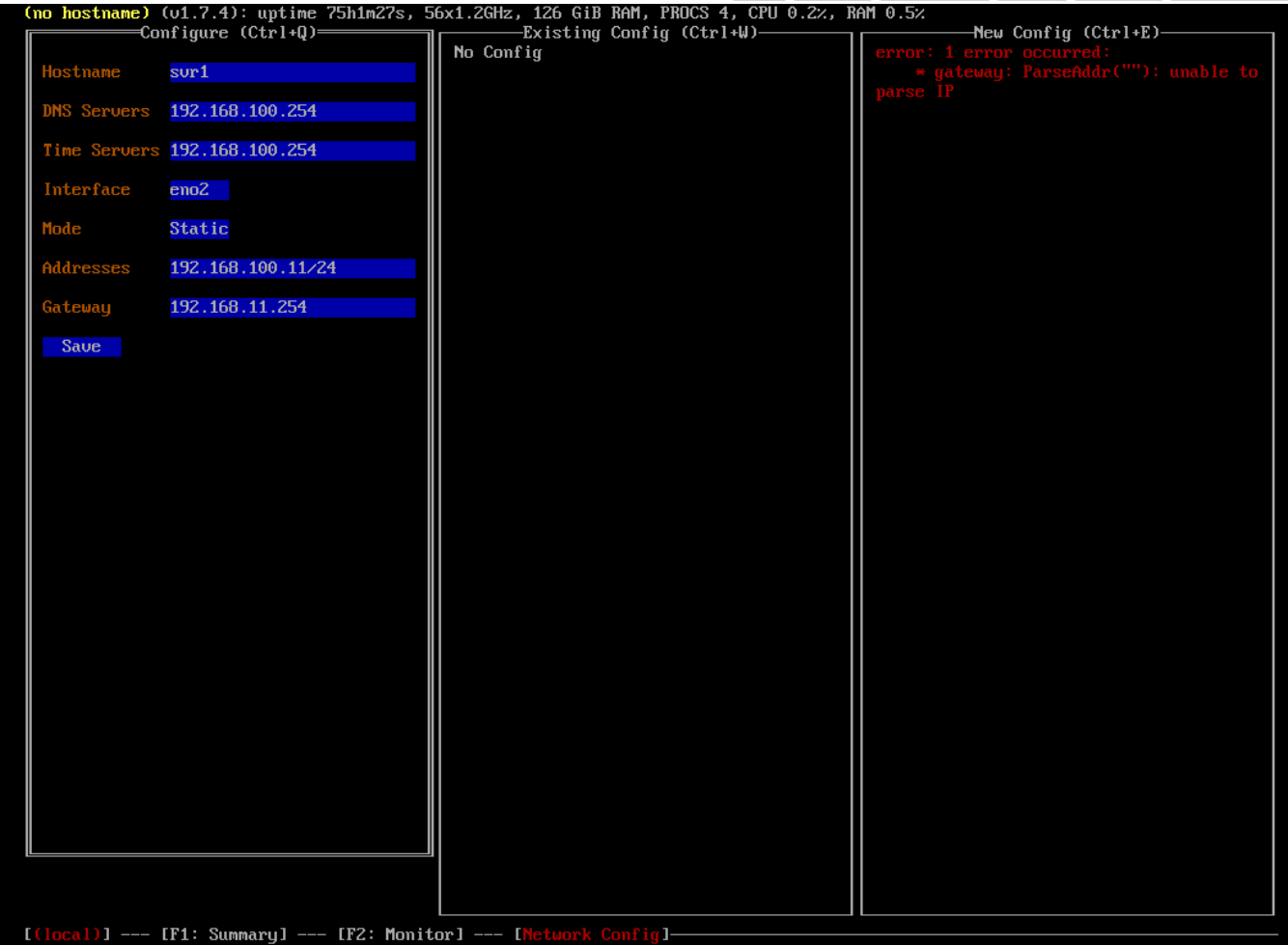Click the Hostname label
This screenshot has height=946, width=1288.
click(81, 72)
